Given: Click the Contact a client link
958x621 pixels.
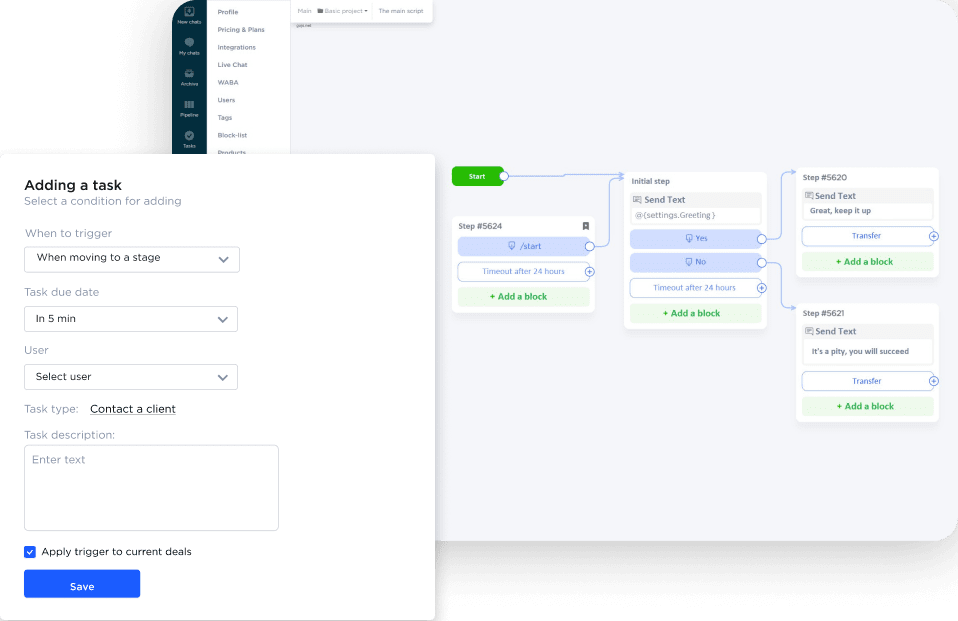Looking at the screenshot, I should (132, 408).
